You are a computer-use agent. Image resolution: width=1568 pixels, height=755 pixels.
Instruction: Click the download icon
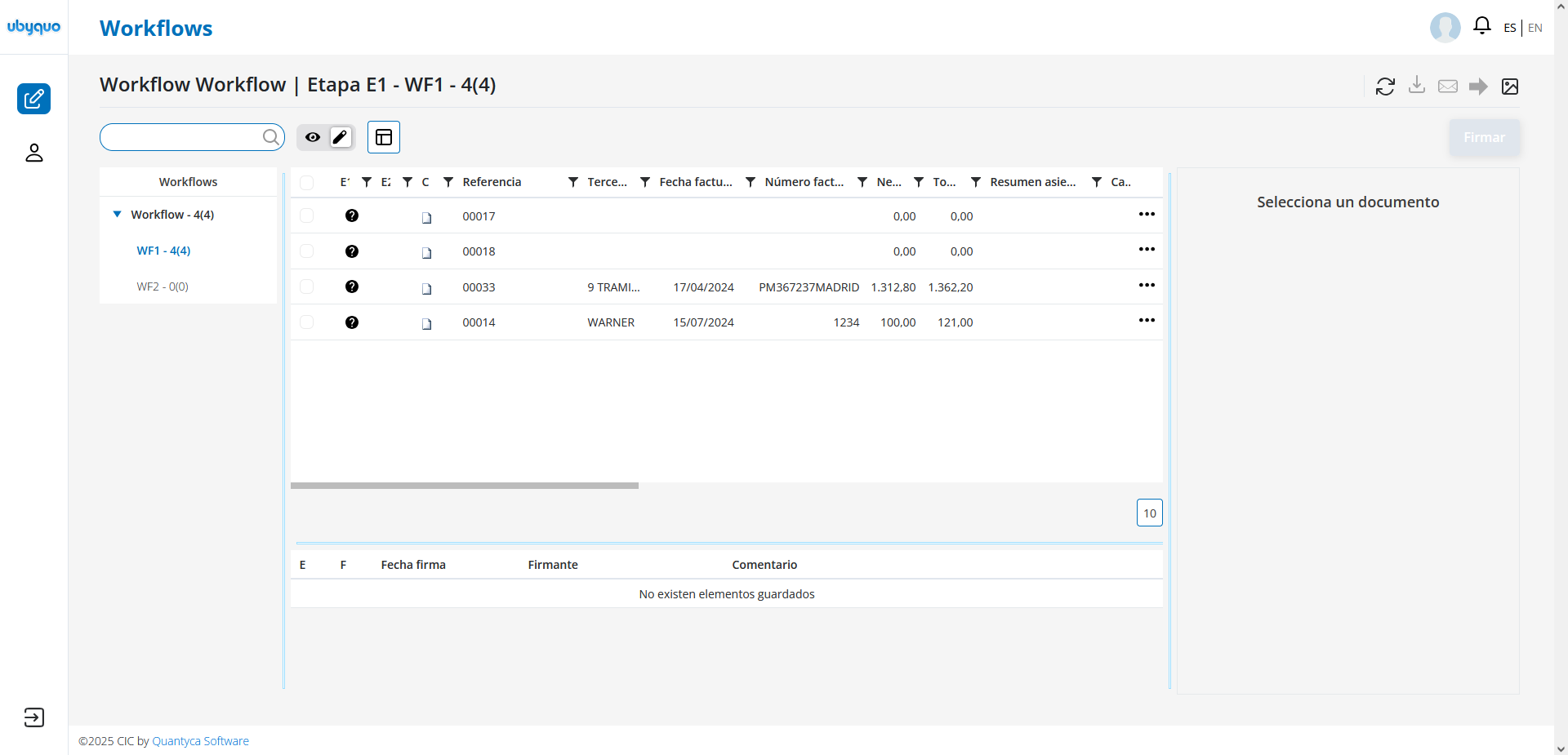point(1417,85)
